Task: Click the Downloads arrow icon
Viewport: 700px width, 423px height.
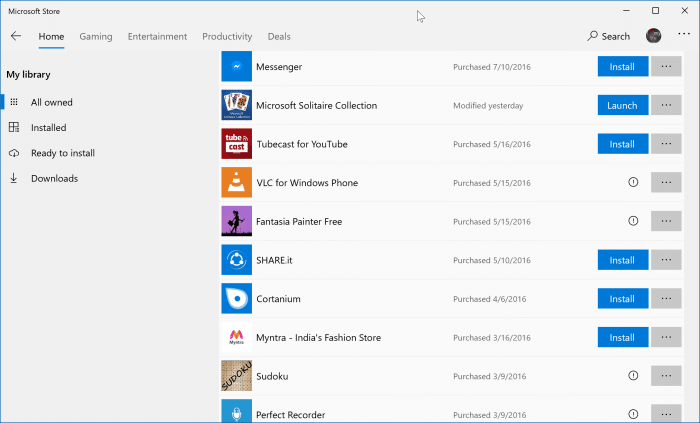Action: 14,178
